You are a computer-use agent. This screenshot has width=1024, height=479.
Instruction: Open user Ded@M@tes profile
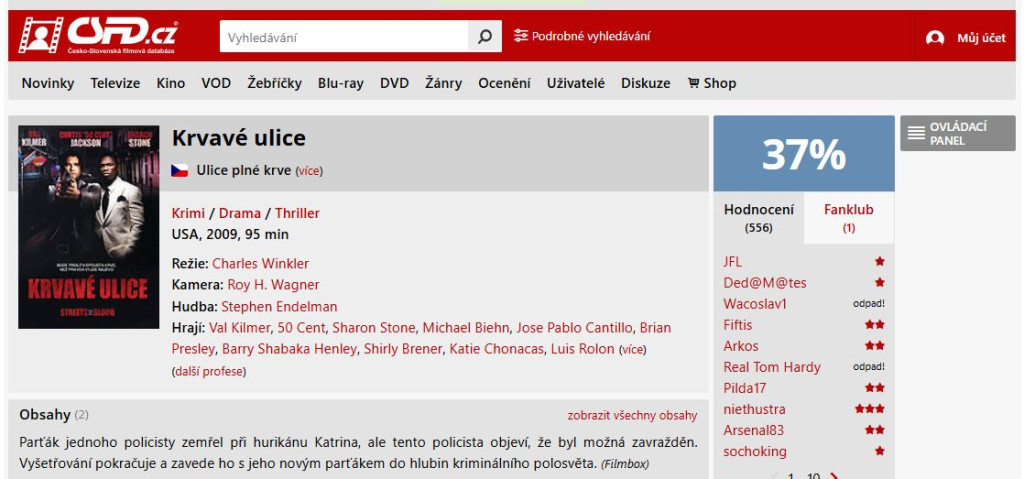pos(765,282)
